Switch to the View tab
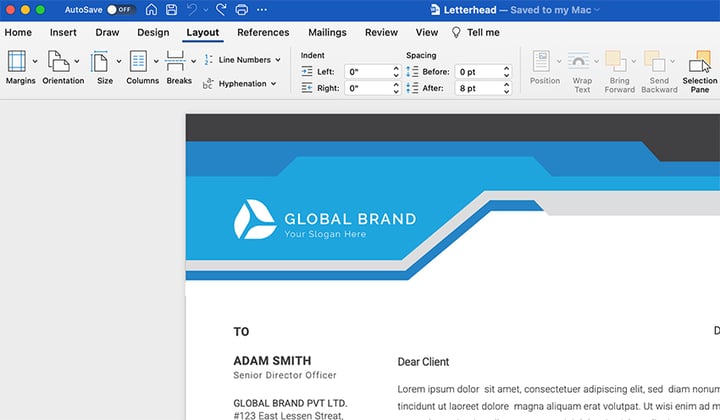Screen dimensions: 720x420 tap(427, 33)
